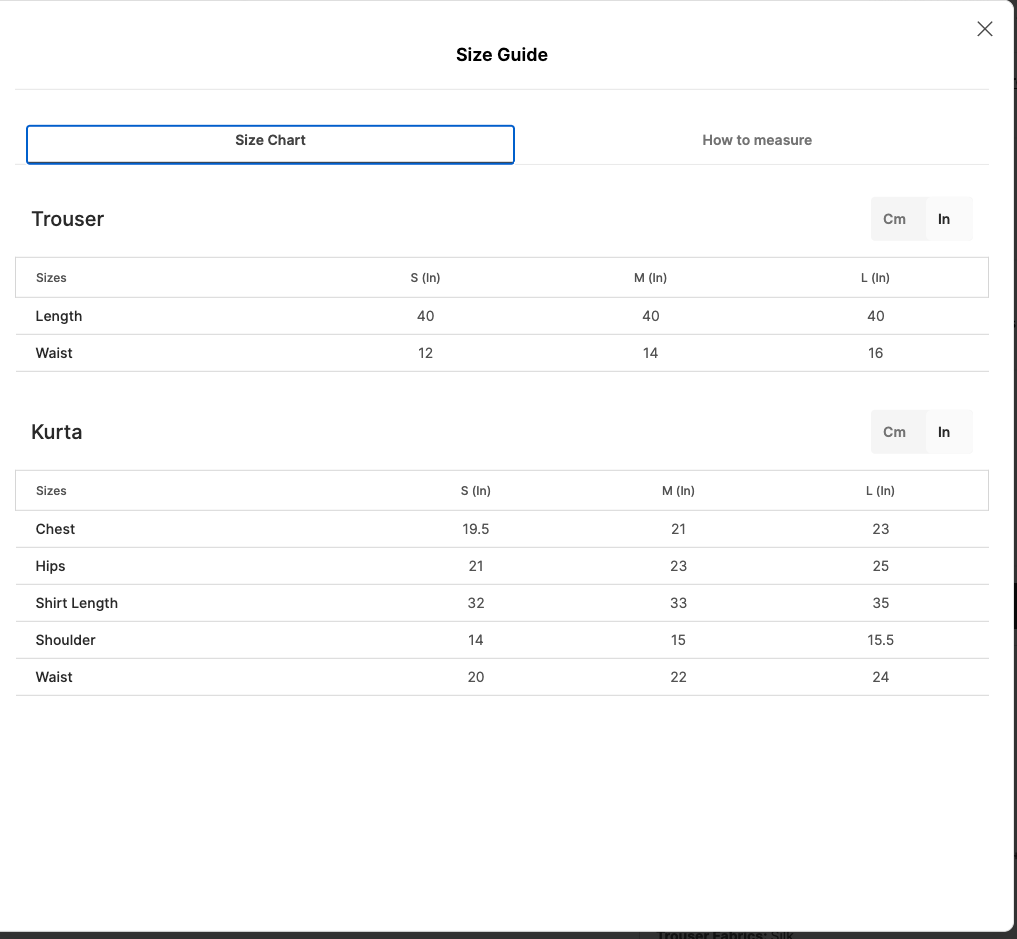Select In units for Trouser table
1017x939 pixels.
coord(944,219)
